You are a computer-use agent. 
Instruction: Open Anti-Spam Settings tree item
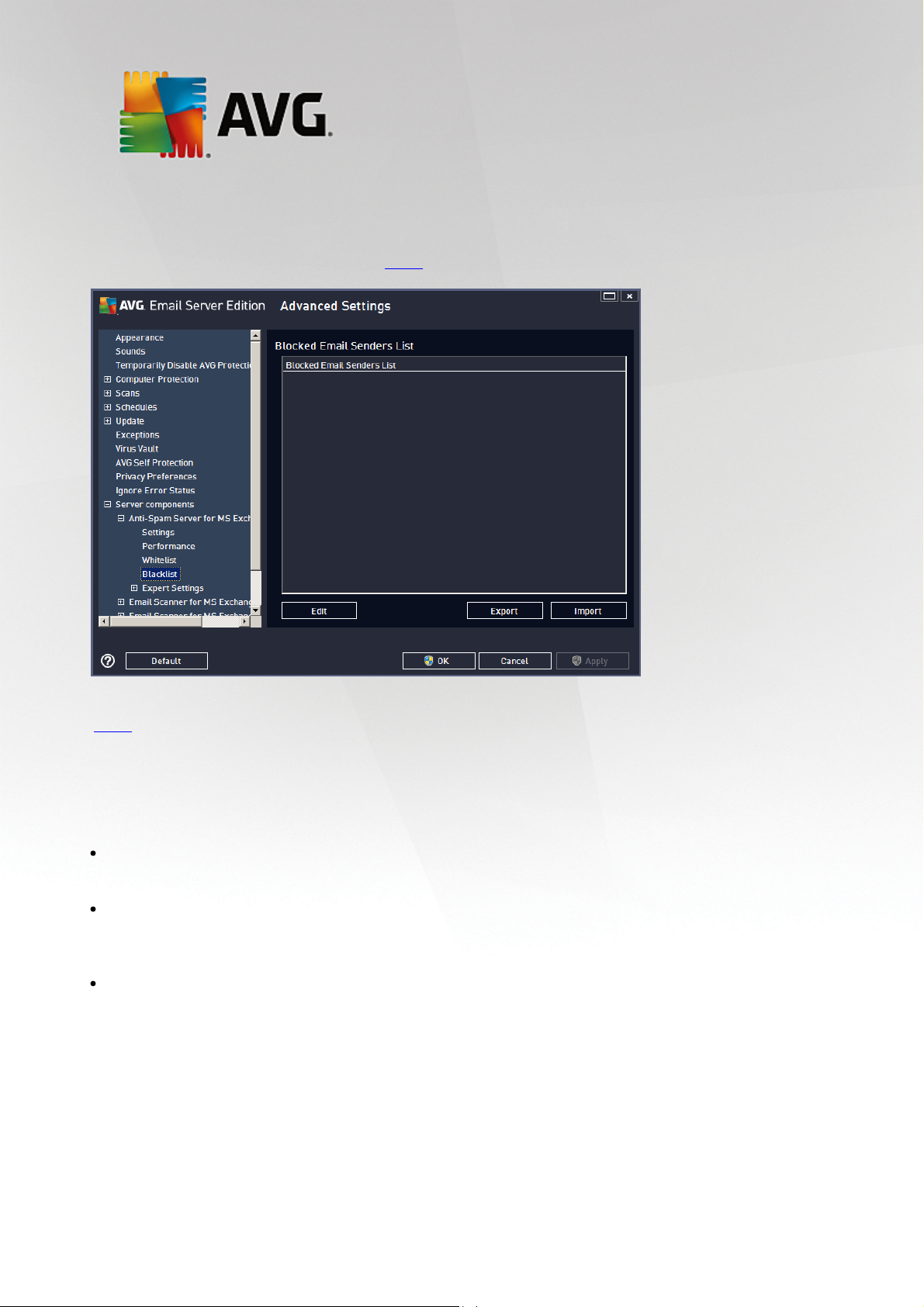[x=158, y=533]
